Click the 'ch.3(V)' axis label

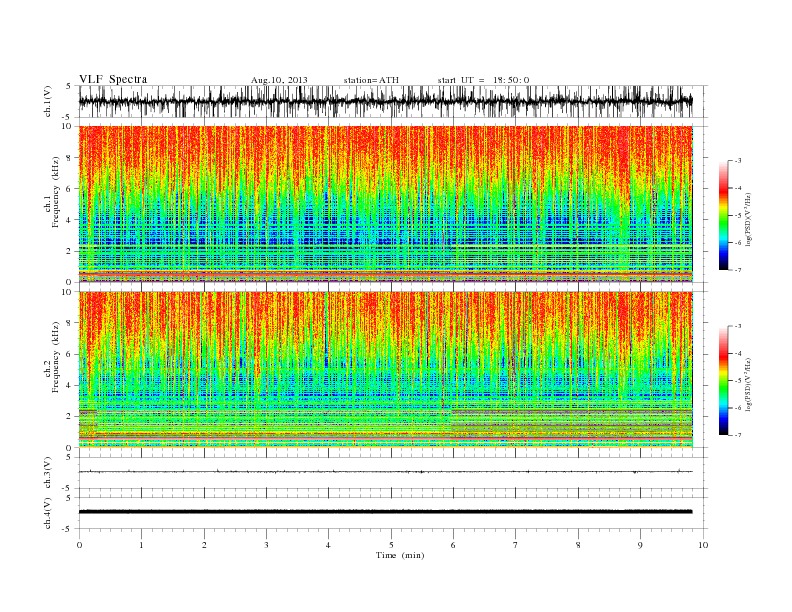point(48,473)
